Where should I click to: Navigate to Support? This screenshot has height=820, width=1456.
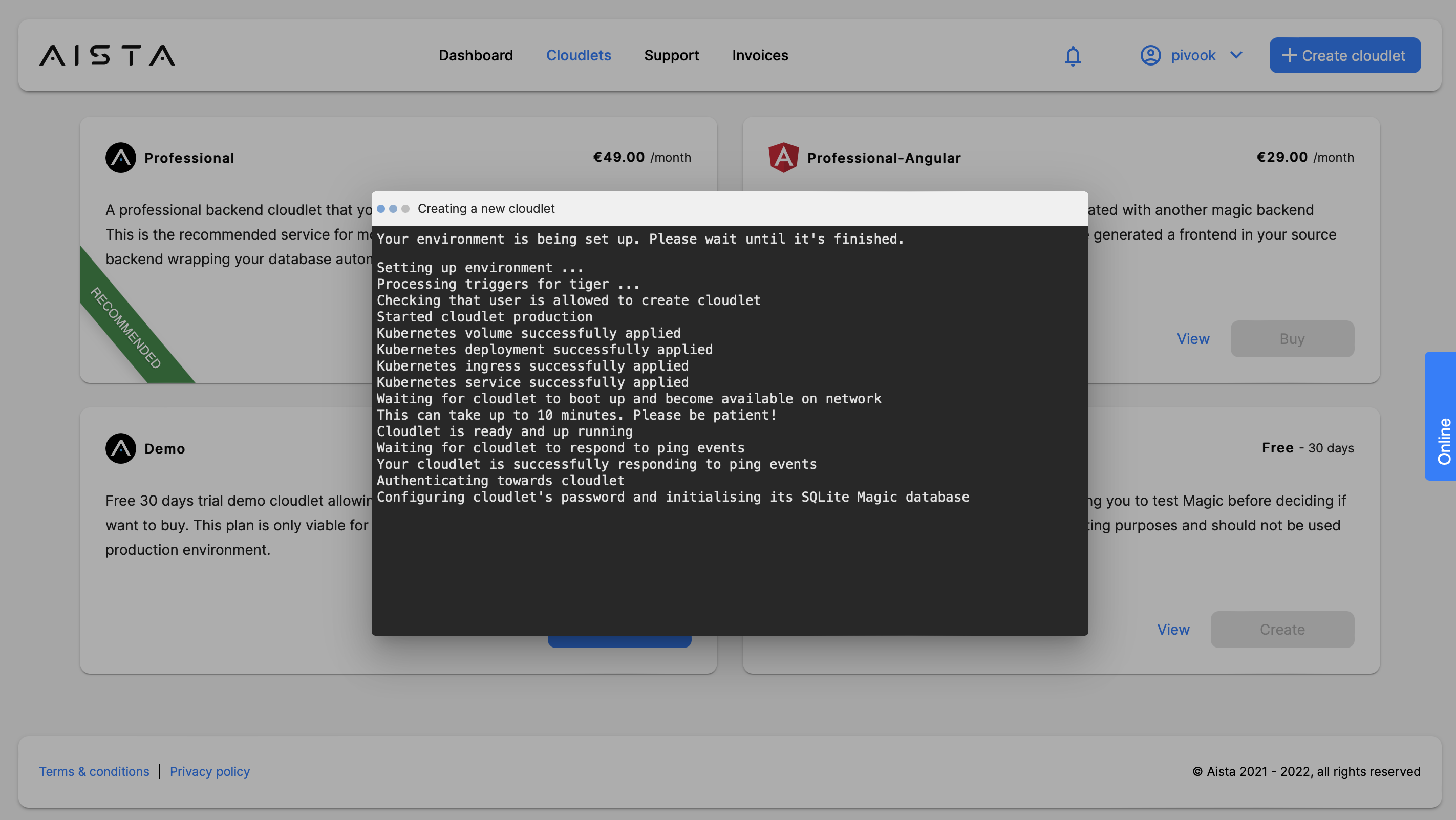coord(671,55)
